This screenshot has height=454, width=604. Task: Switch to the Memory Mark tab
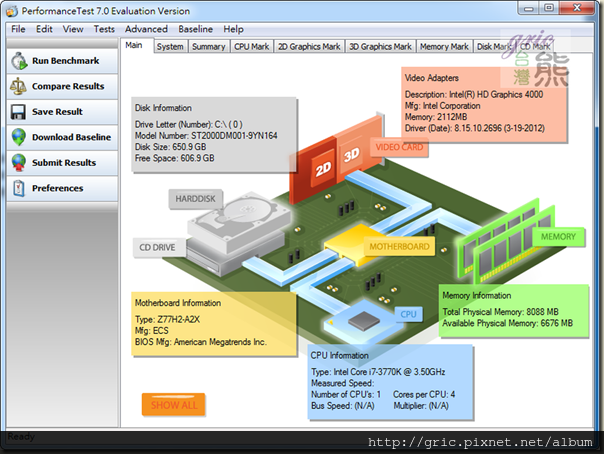444,47
